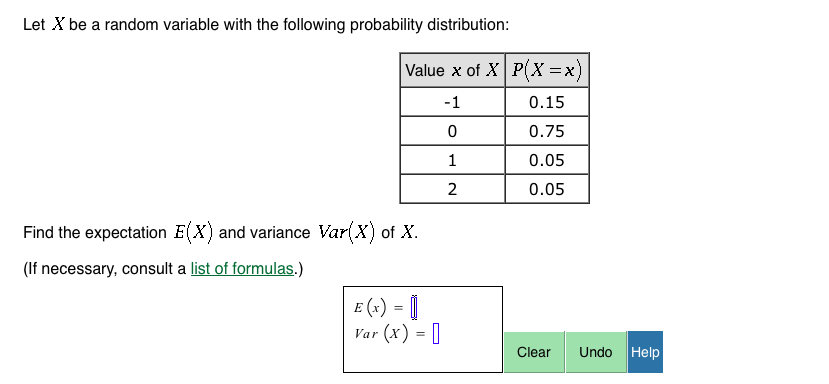This screenshot has height=384, width=829.
Task: Select the P(X=x) header cell
Action: pyautogui.click(x=547, y=70)
